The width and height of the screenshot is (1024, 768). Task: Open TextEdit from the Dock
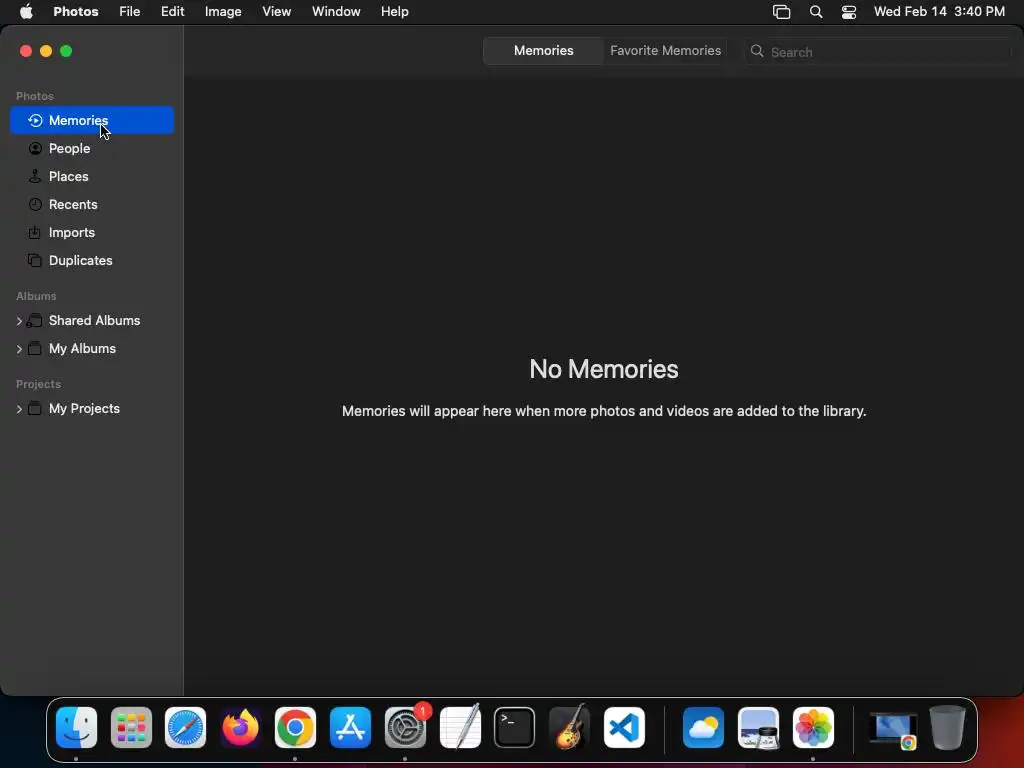pyautogui.click(x=460, y=728)
